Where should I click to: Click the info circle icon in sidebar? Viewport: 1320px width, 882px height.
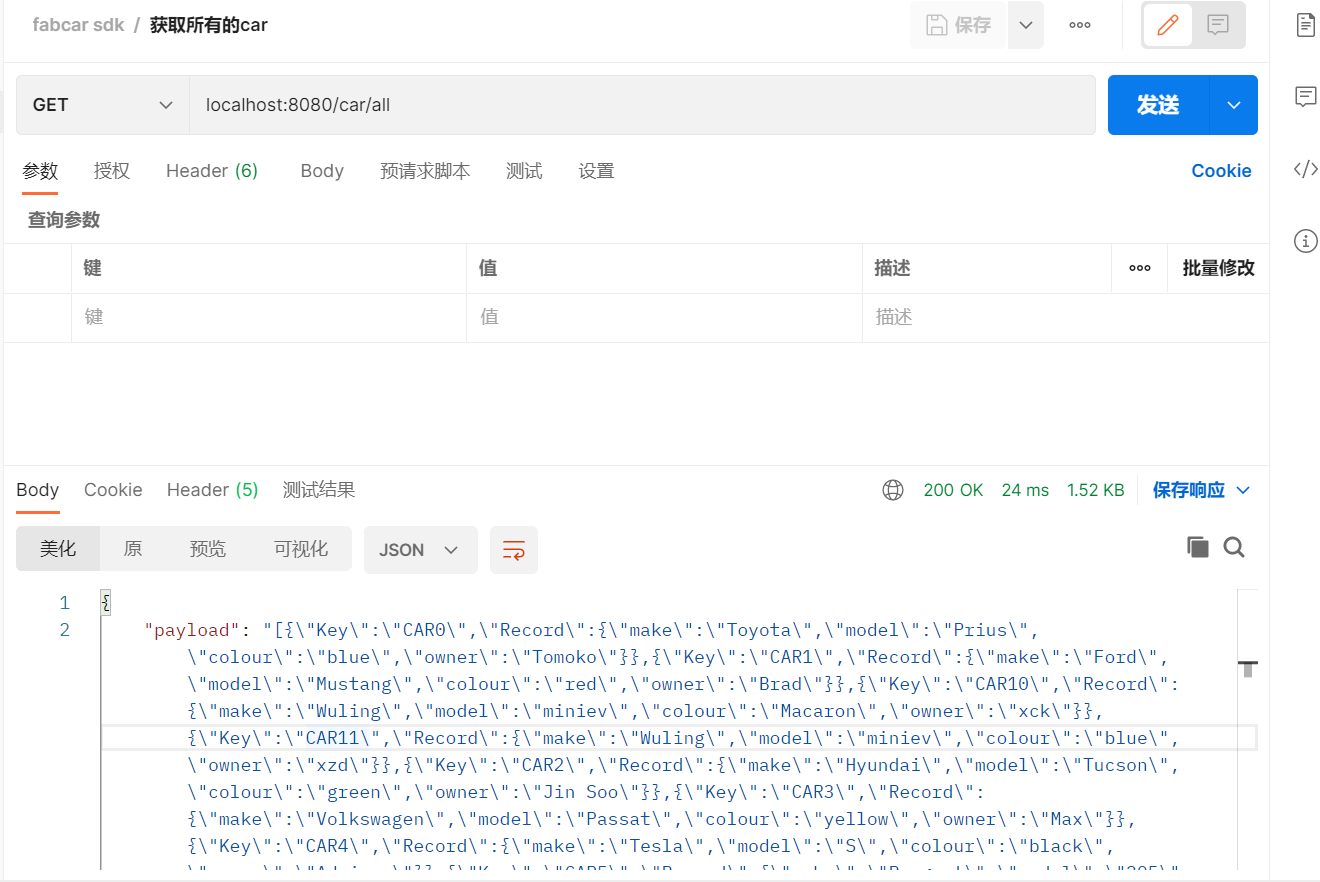click(x=1306, y=240)
